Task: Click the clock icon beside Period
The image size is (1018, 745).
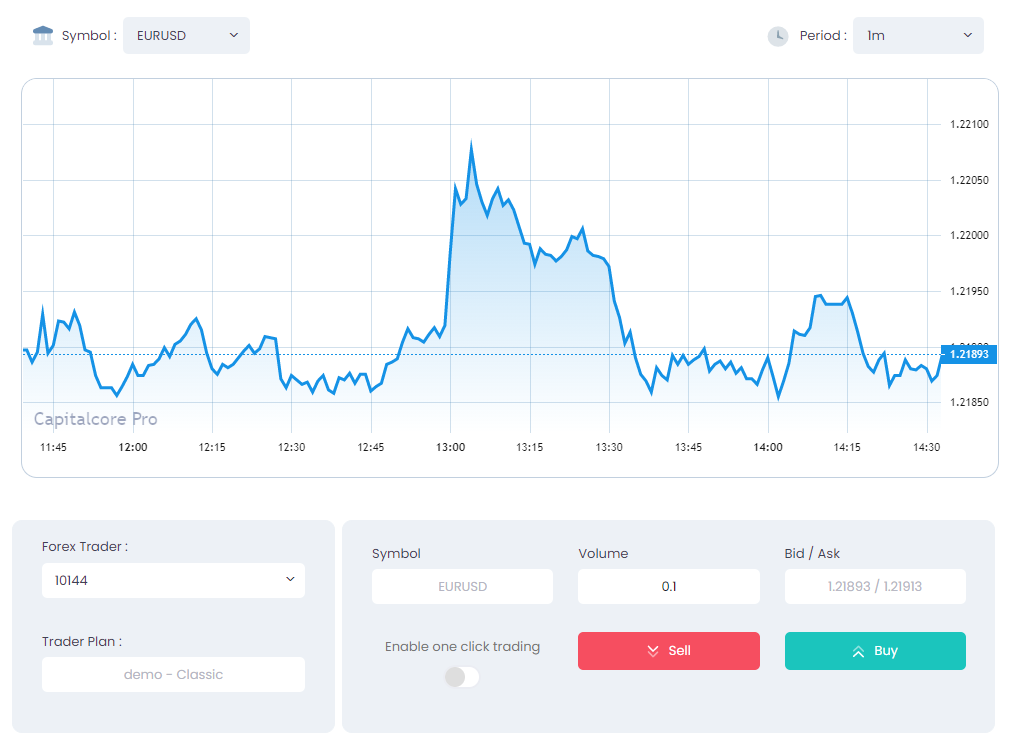Action: 778,36
